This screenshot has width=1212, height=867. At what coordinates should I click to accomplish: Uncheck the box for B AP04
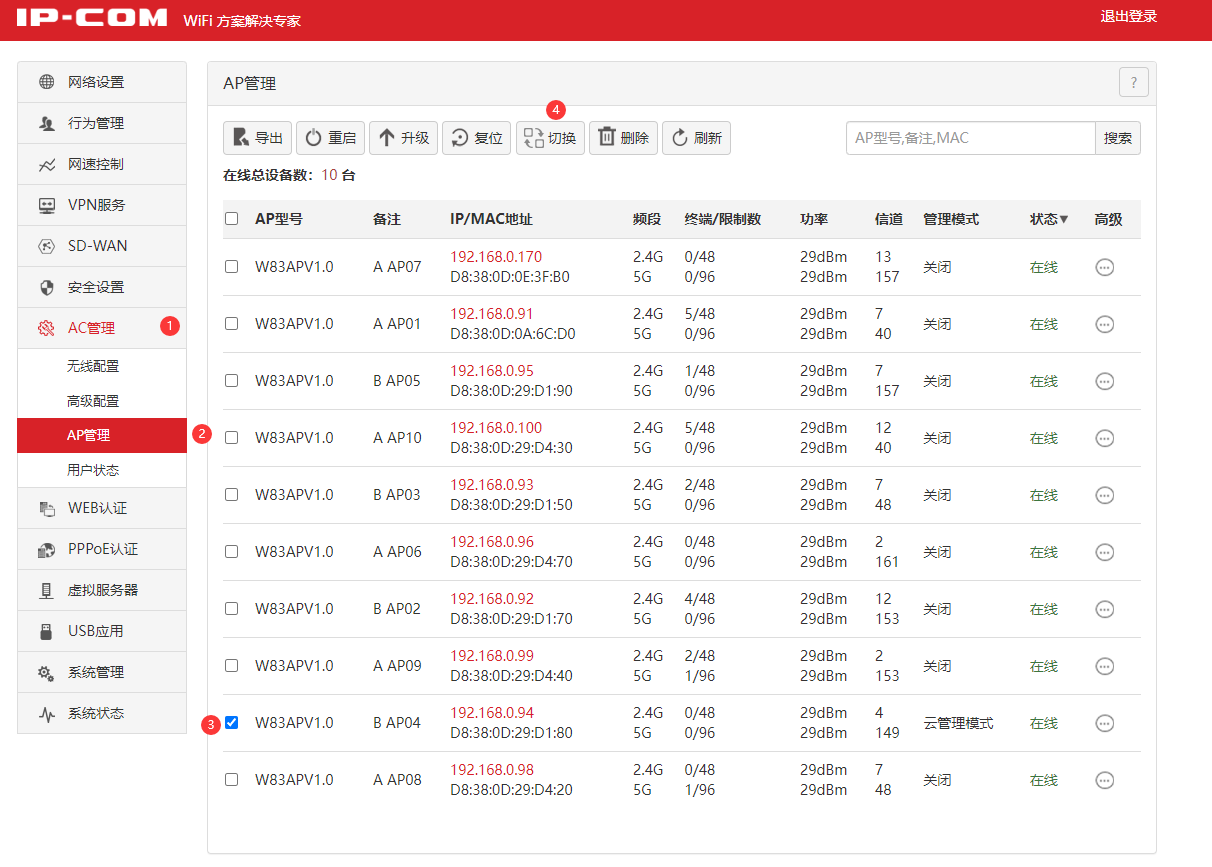tap(232, 722)
